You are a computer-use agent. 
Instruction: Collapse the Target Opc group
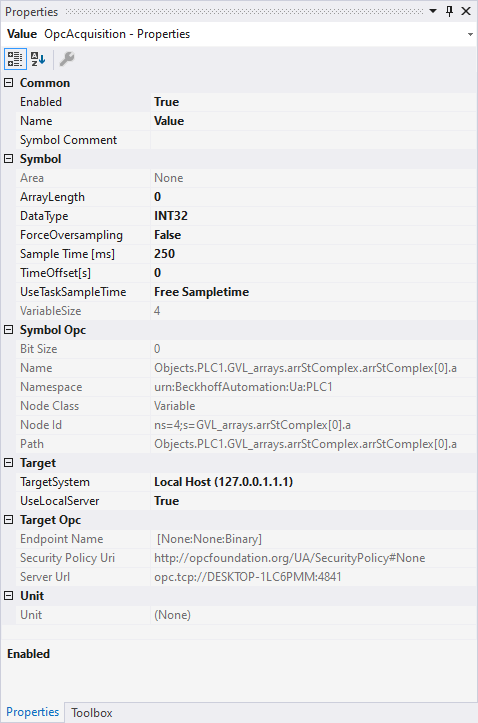(8, 520)
